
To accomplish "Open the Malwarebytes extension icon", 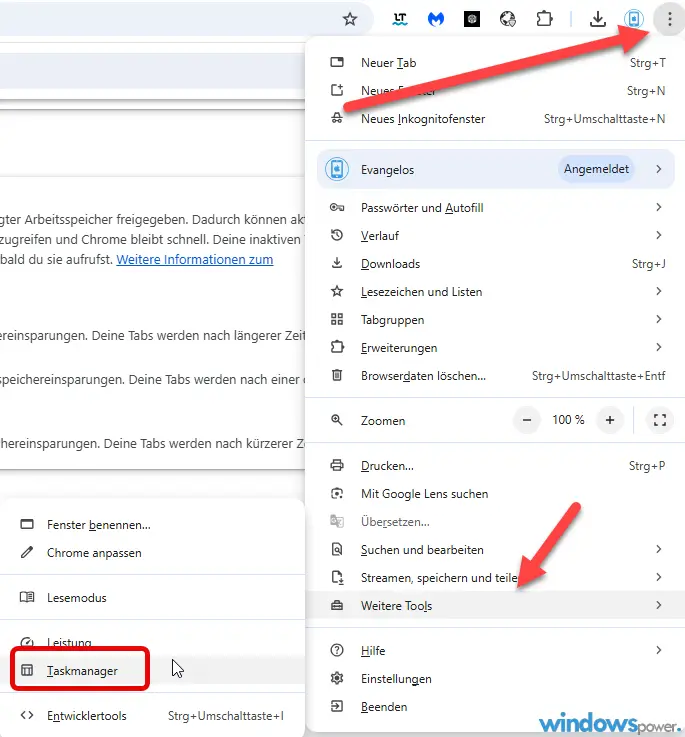I will (436, 19).
